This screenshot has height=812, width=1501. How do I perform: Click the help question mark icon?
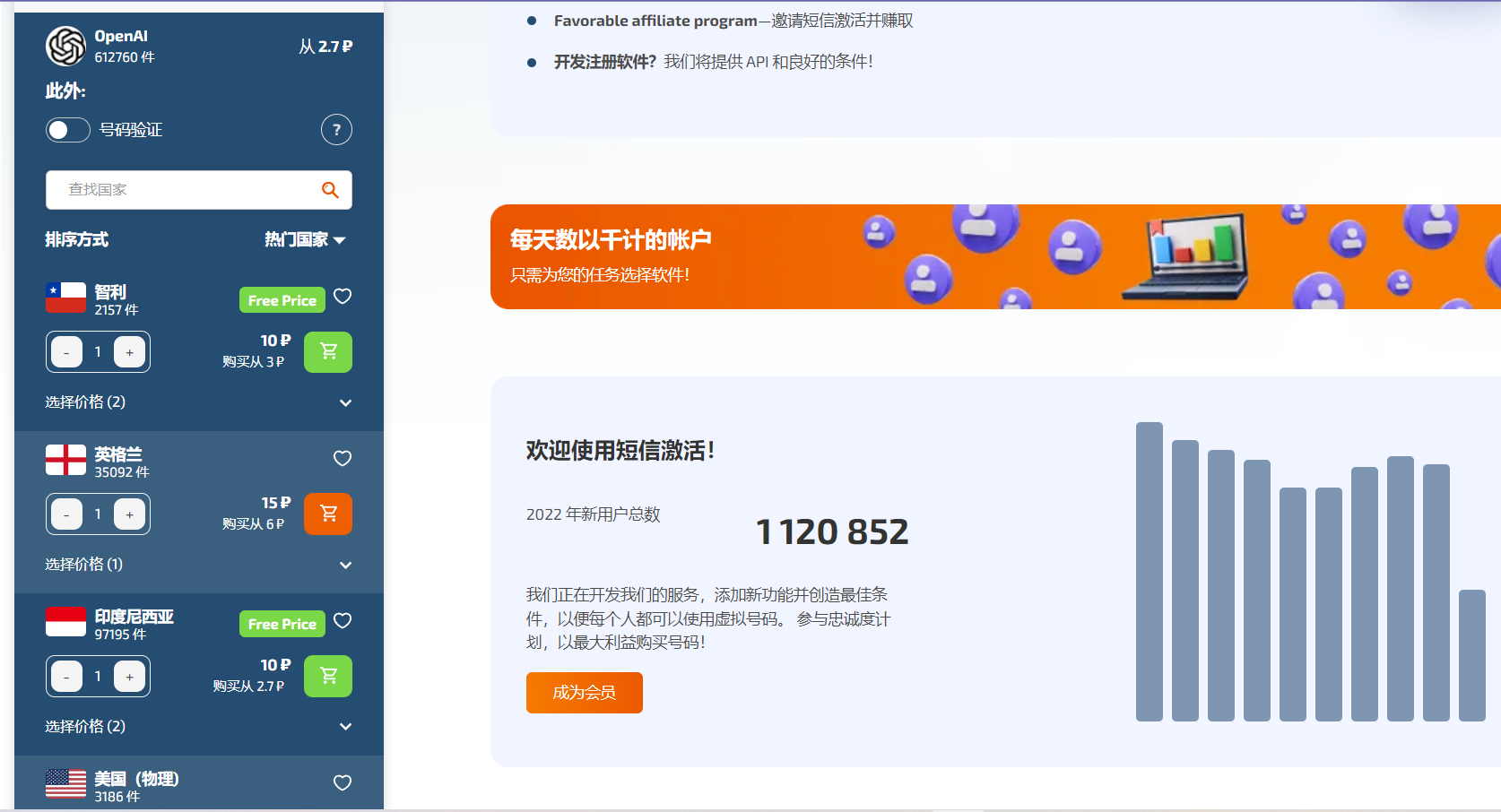[336, 130]
